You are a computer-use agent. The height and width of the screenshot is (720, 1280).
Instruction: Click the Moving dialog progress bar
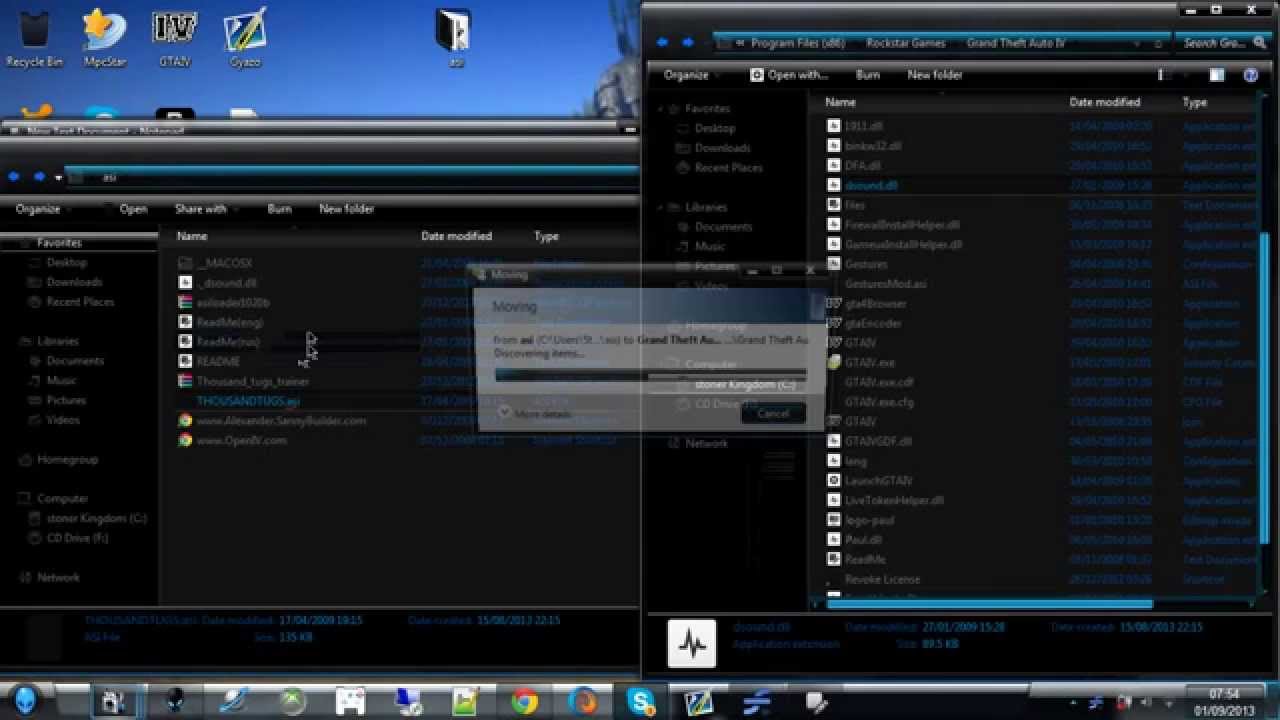tap(651, 376)
